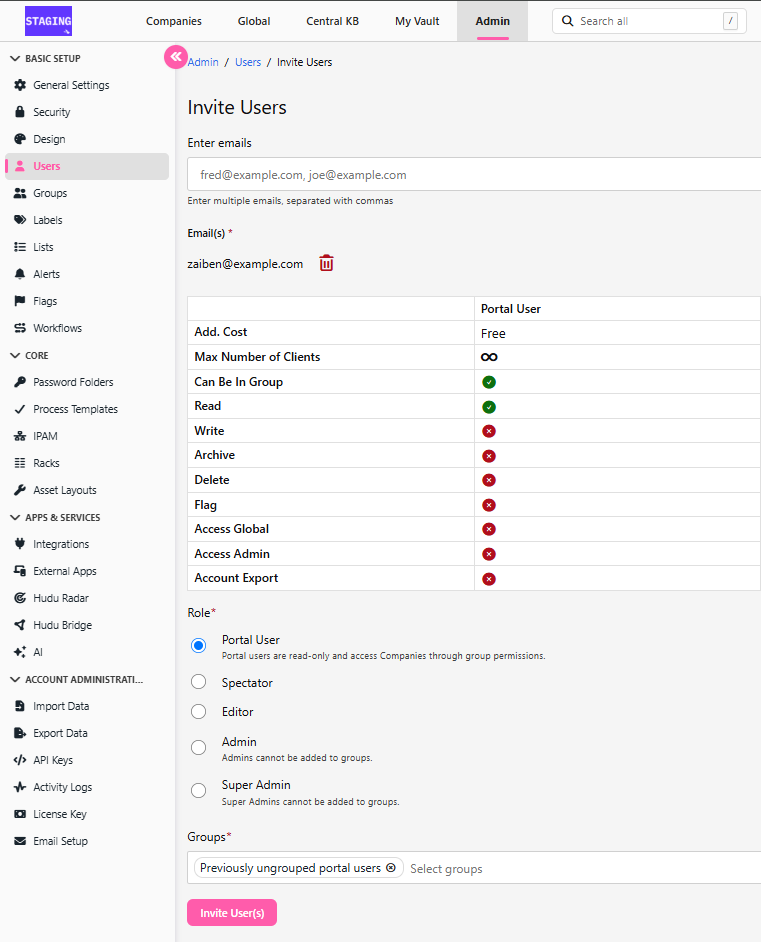Click the Hudu Radar icon
This screenshot has height=942, width=761.
pos(20,598)
